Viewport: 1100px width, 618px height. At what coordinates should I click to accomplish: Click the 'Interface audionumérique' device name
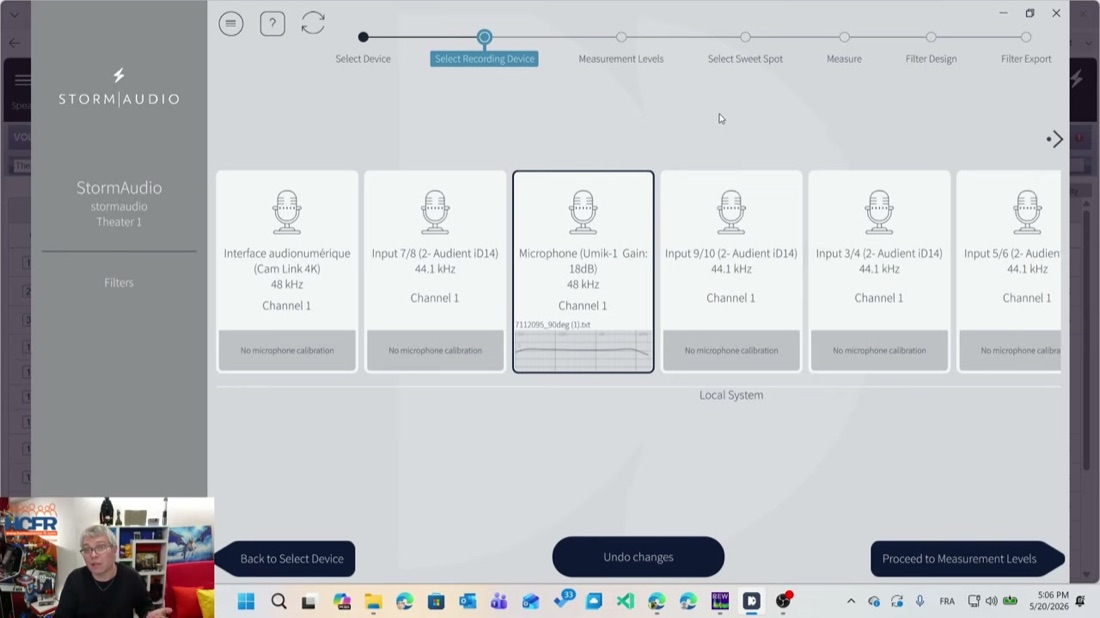(x=287, y=253)
